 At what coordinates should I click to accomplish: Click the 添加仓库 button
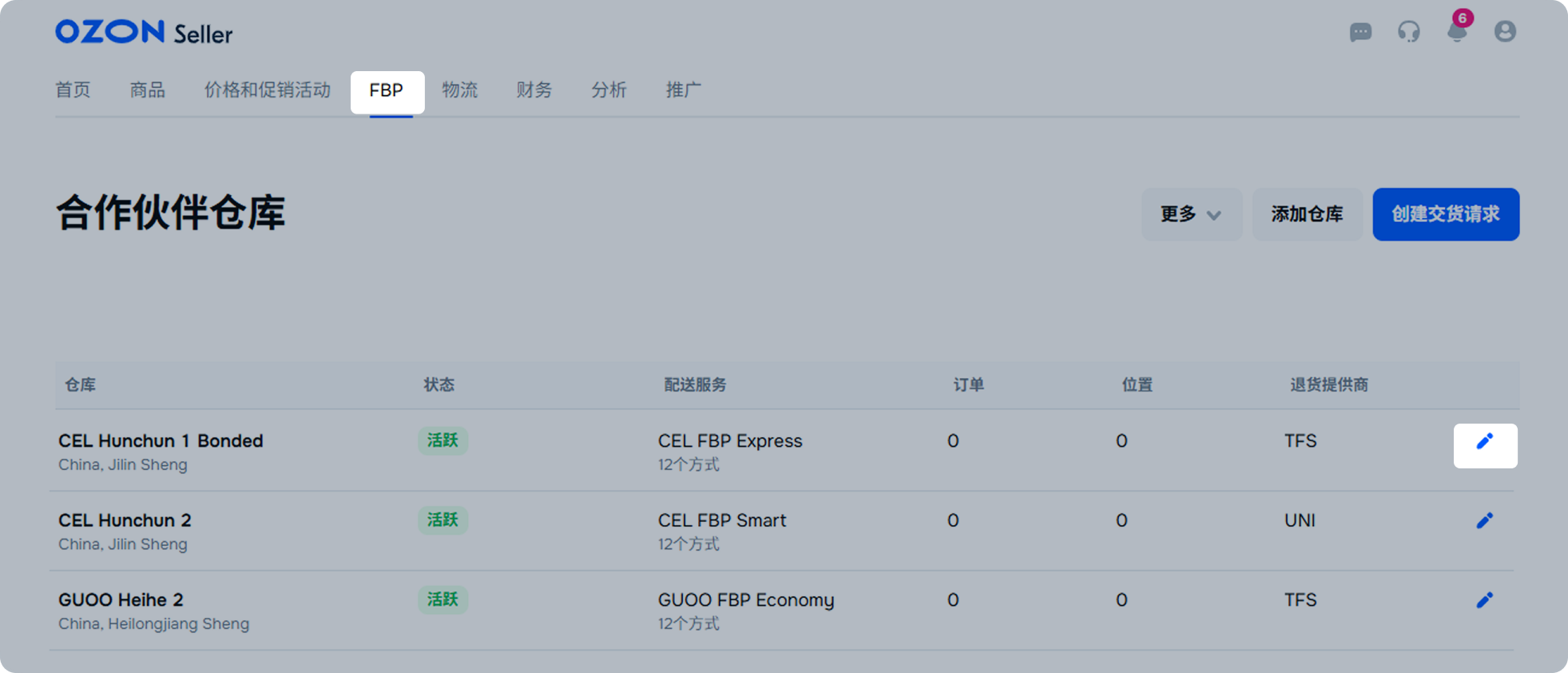coord(1307,214)
